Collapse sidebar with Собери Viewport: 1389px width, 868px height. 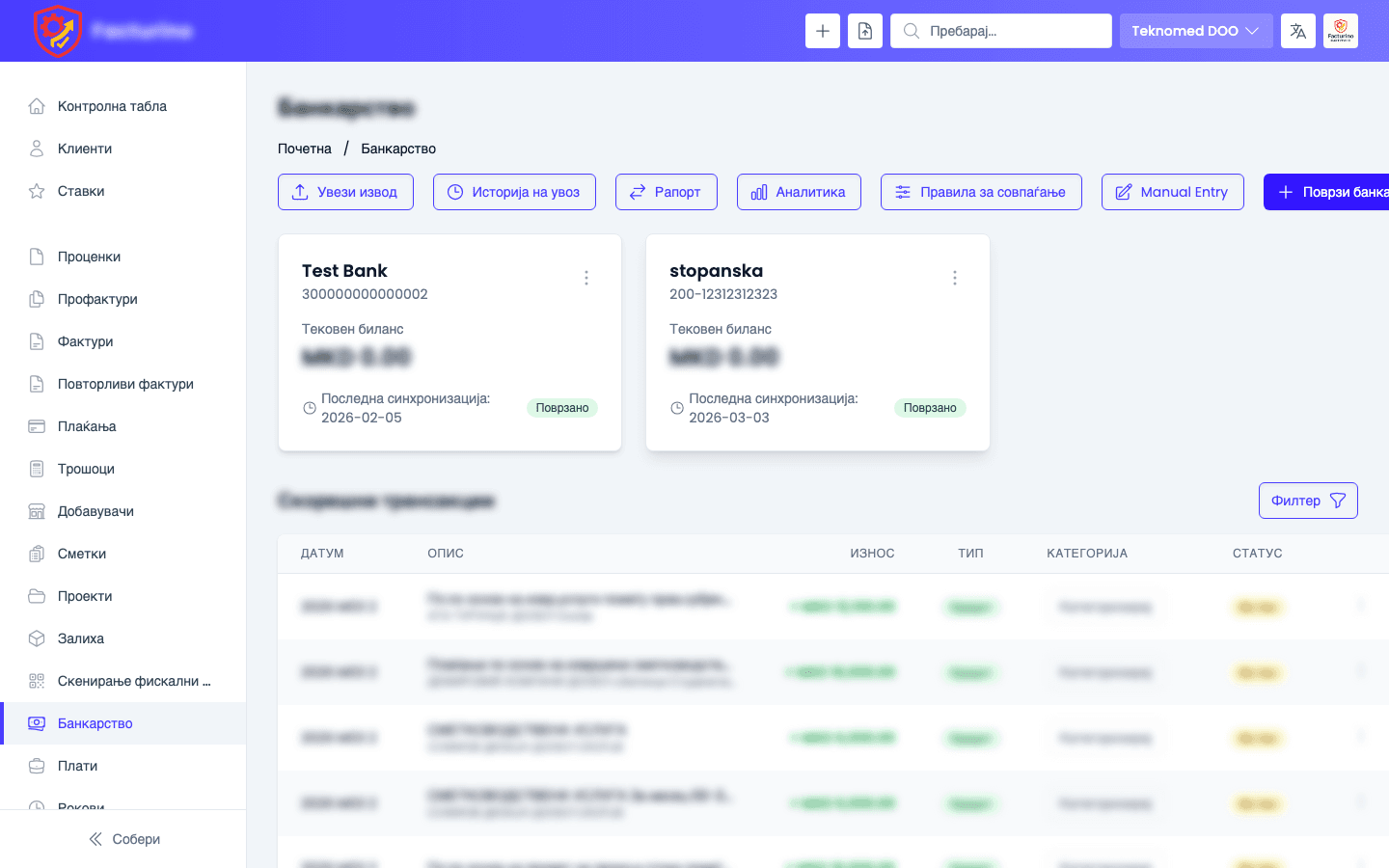click(123, 839)
